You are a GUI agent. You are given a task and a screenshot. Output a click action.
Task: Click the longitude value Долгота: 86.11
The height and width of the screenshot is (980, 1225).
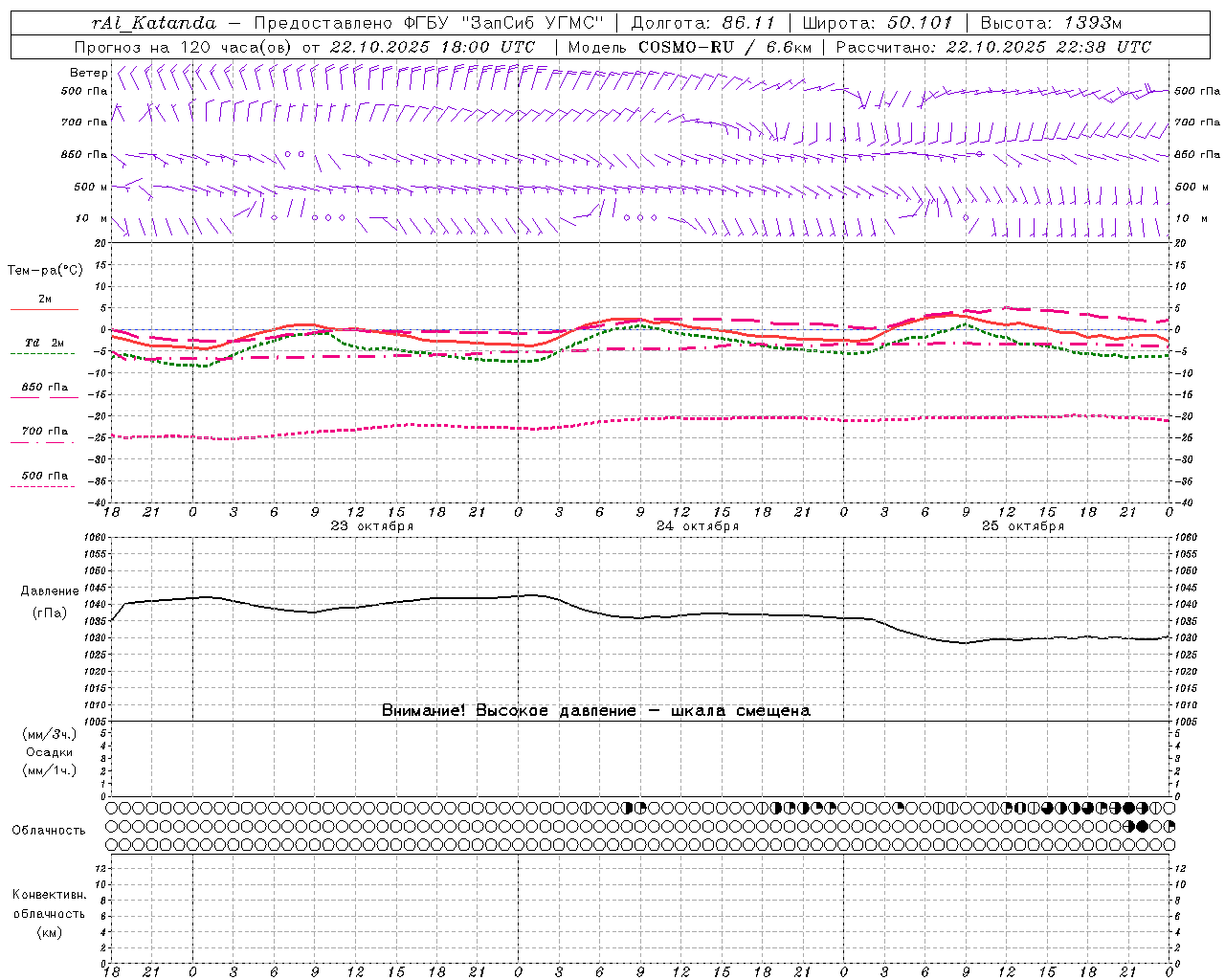point(703,23)
